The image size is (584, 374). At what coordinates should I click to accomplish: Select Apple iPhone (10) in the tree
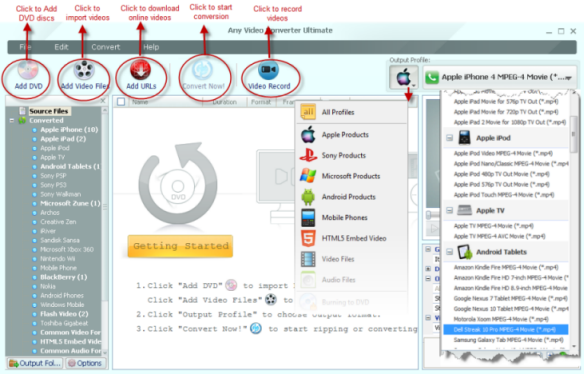(x=69, y=130)
